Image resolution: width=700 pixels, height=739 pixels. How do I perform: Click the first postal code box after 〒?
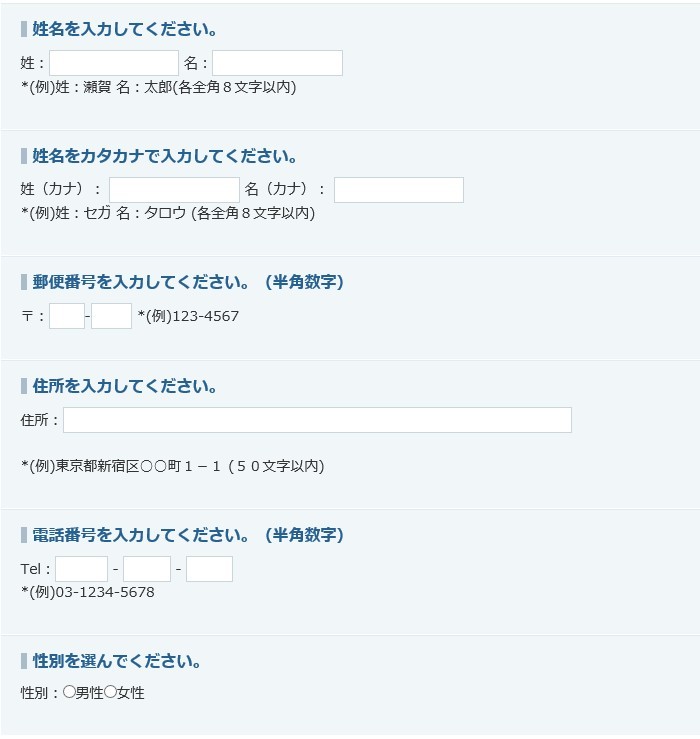coord(67,317)
